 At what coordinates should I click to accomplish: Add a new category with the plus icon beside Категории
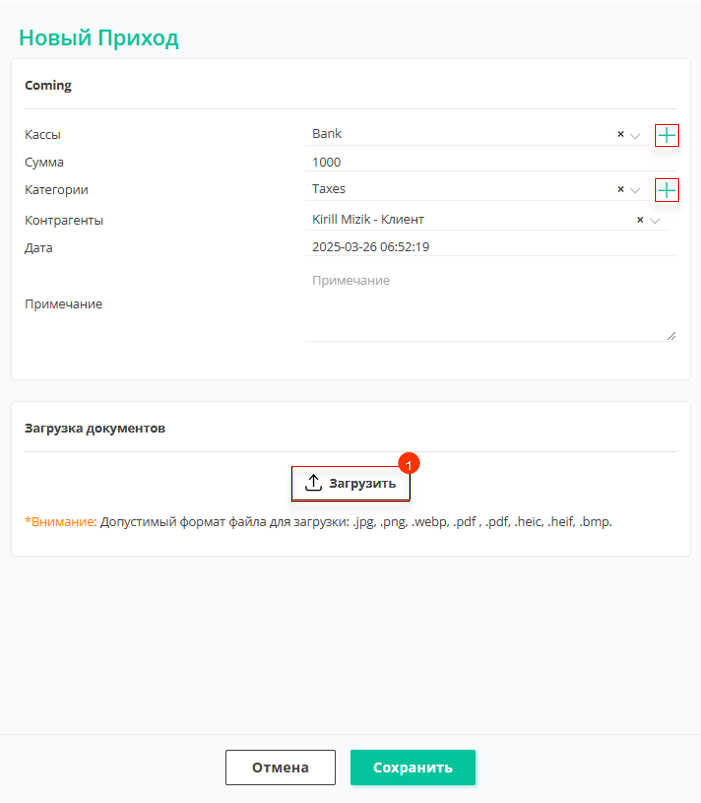pyautogui.click(x=667, y=191)
